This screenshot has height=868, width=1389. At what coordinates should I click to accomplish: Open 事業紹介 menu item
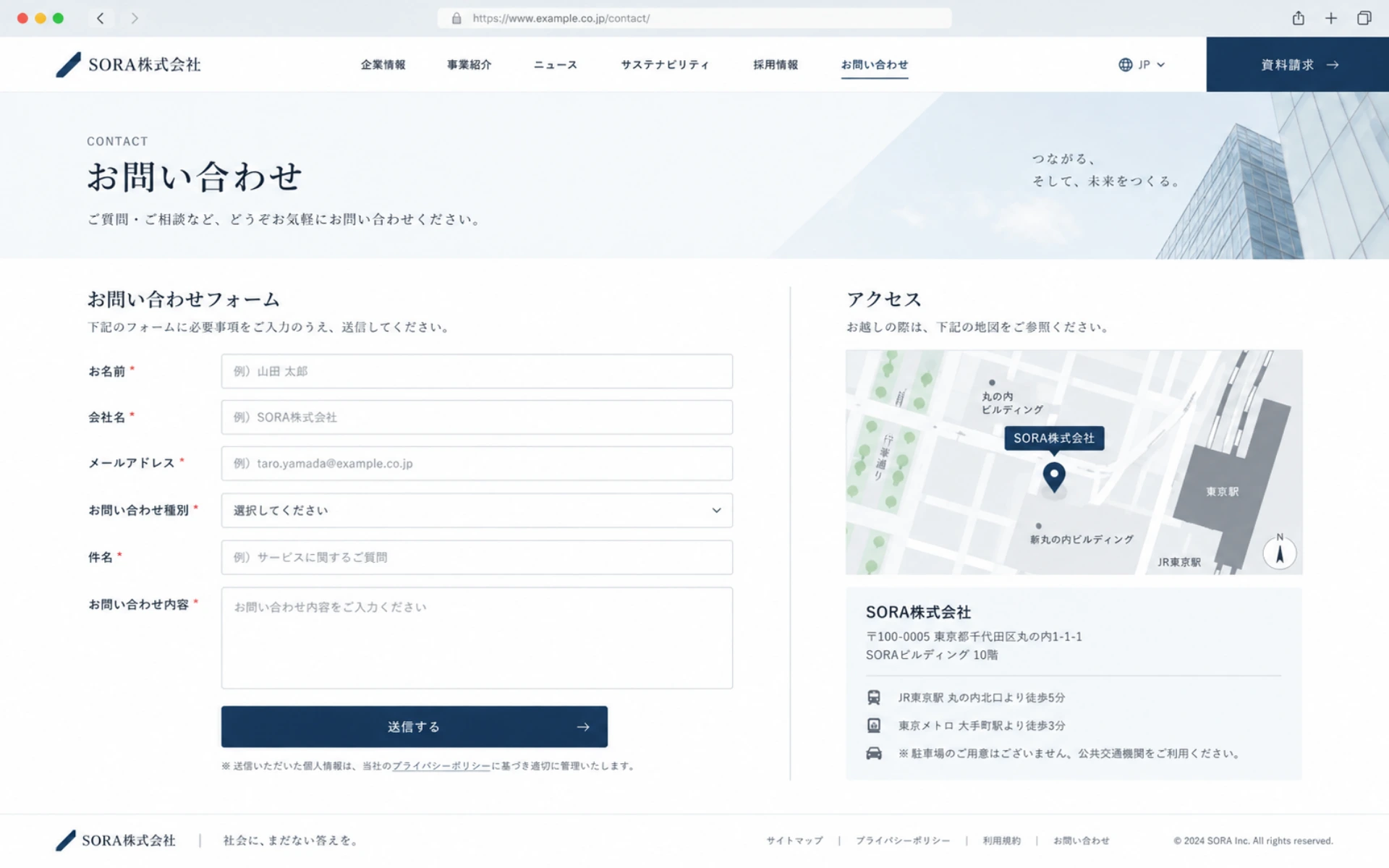tap(469, 64)
